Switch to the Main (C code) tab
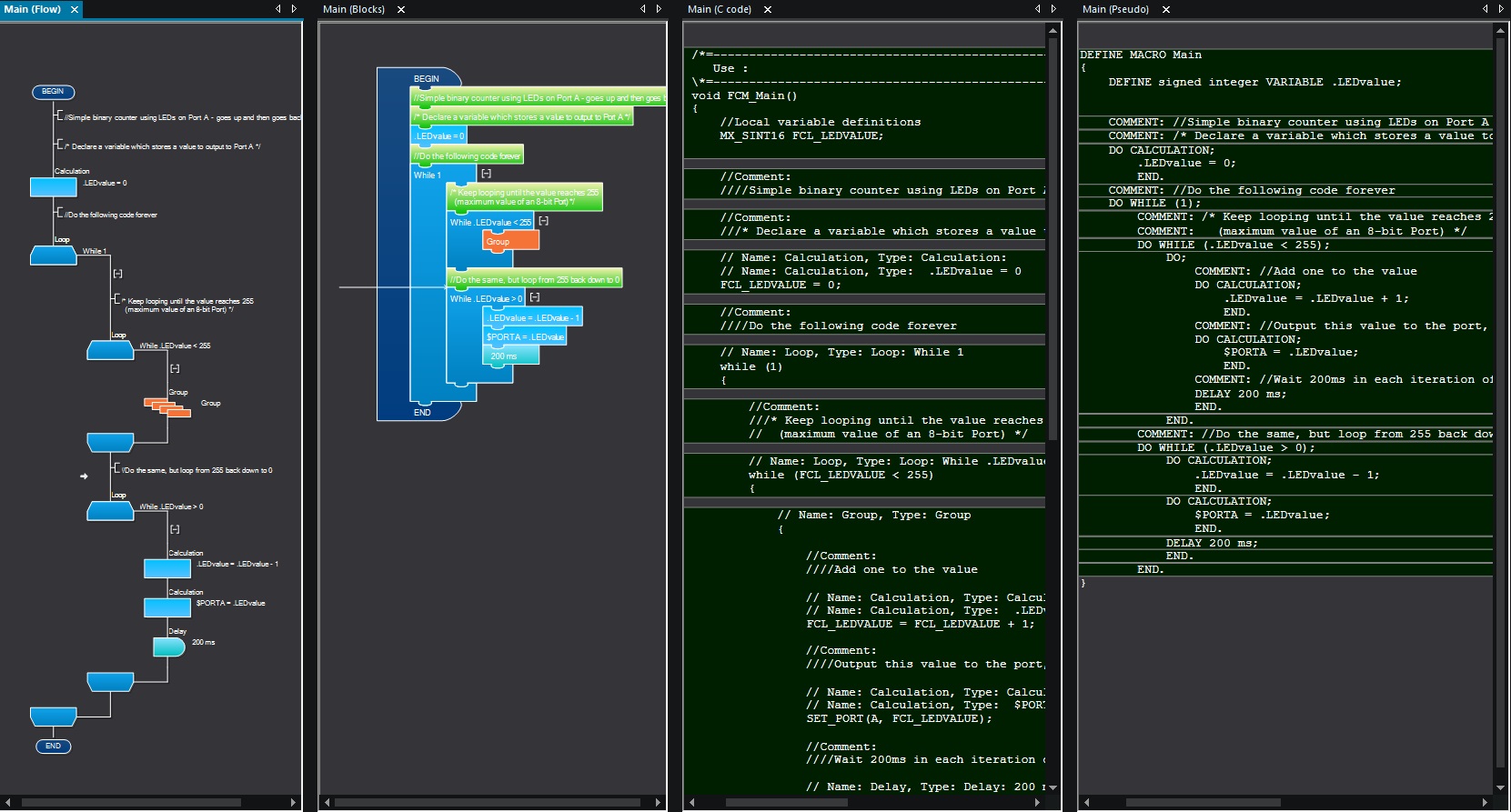 [x=720, y=9]
